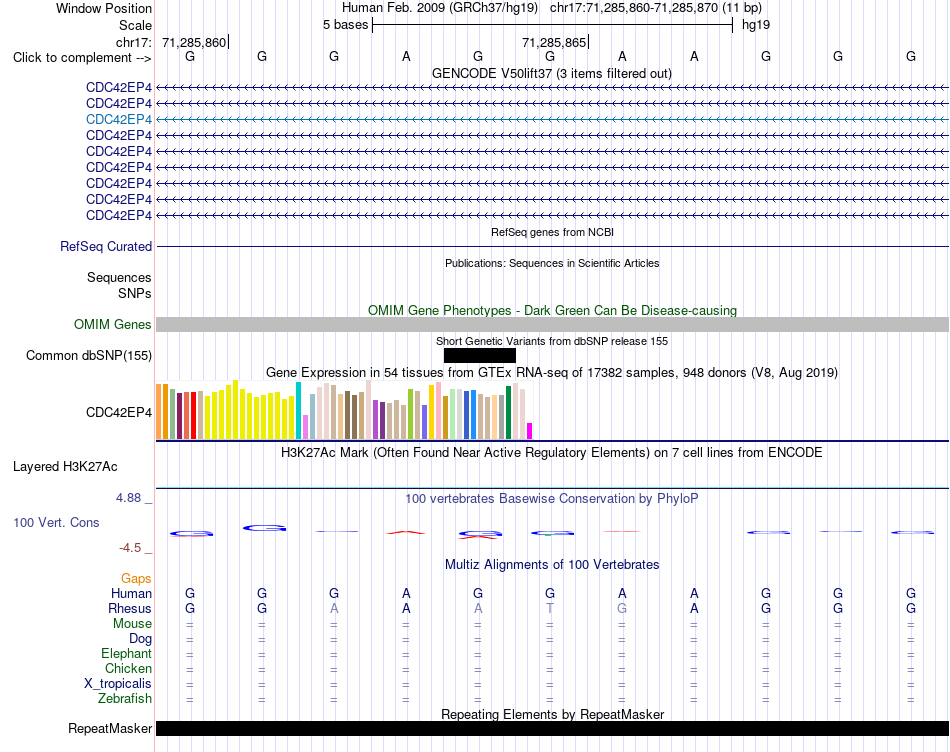The image size is (950, 752).
Task: Click 'Click to complement -->' label
Action: tap(82, 58)
